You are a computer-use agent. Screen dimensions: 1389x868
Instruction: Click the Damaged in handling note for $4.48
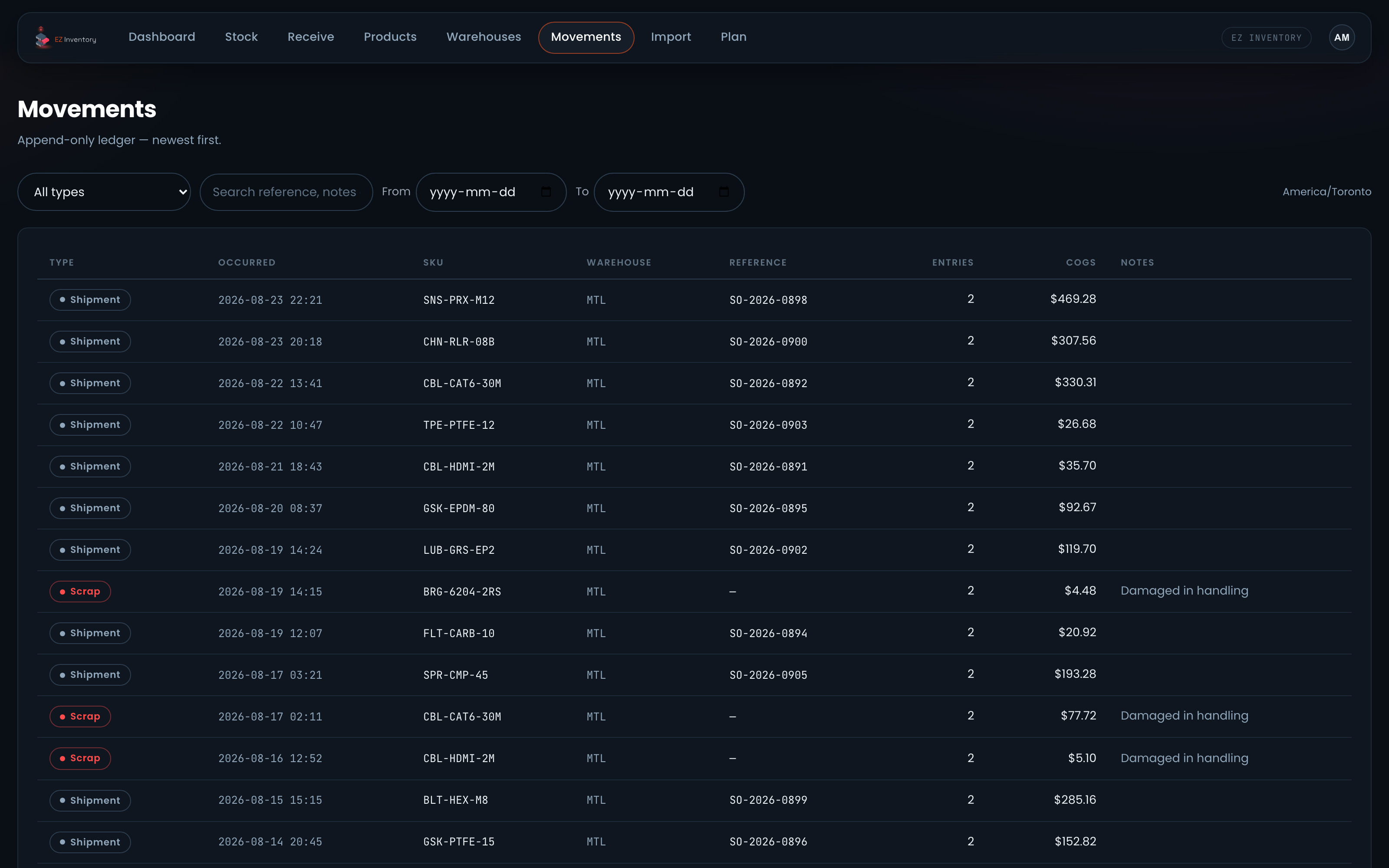tap(1184, 591)
